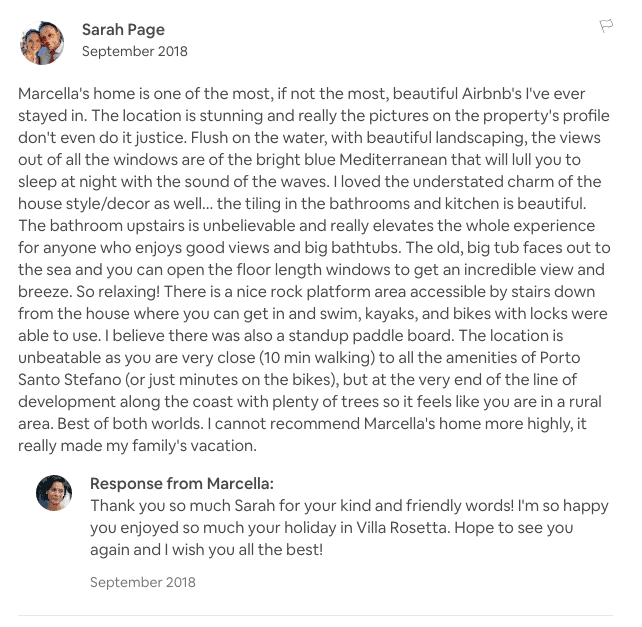The width and height of the screenshot is (642, 627).
Task: Click 'again and I wish you all the best!'
Action: coord(207,550)
